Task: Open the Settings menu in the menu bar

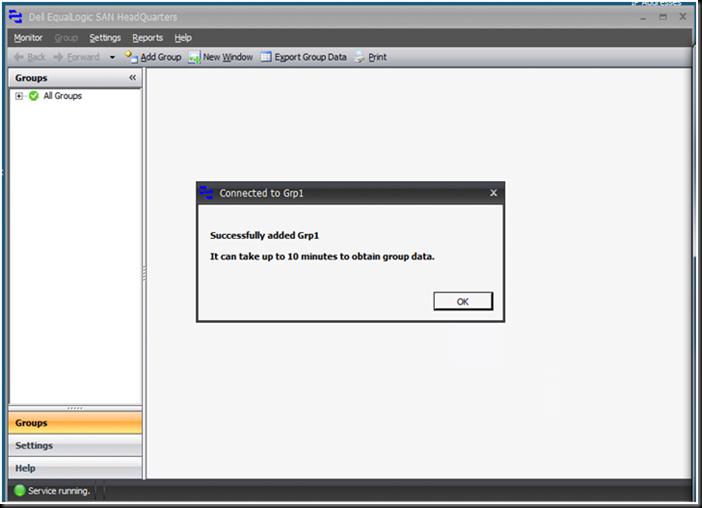Action: pos(105,38)
